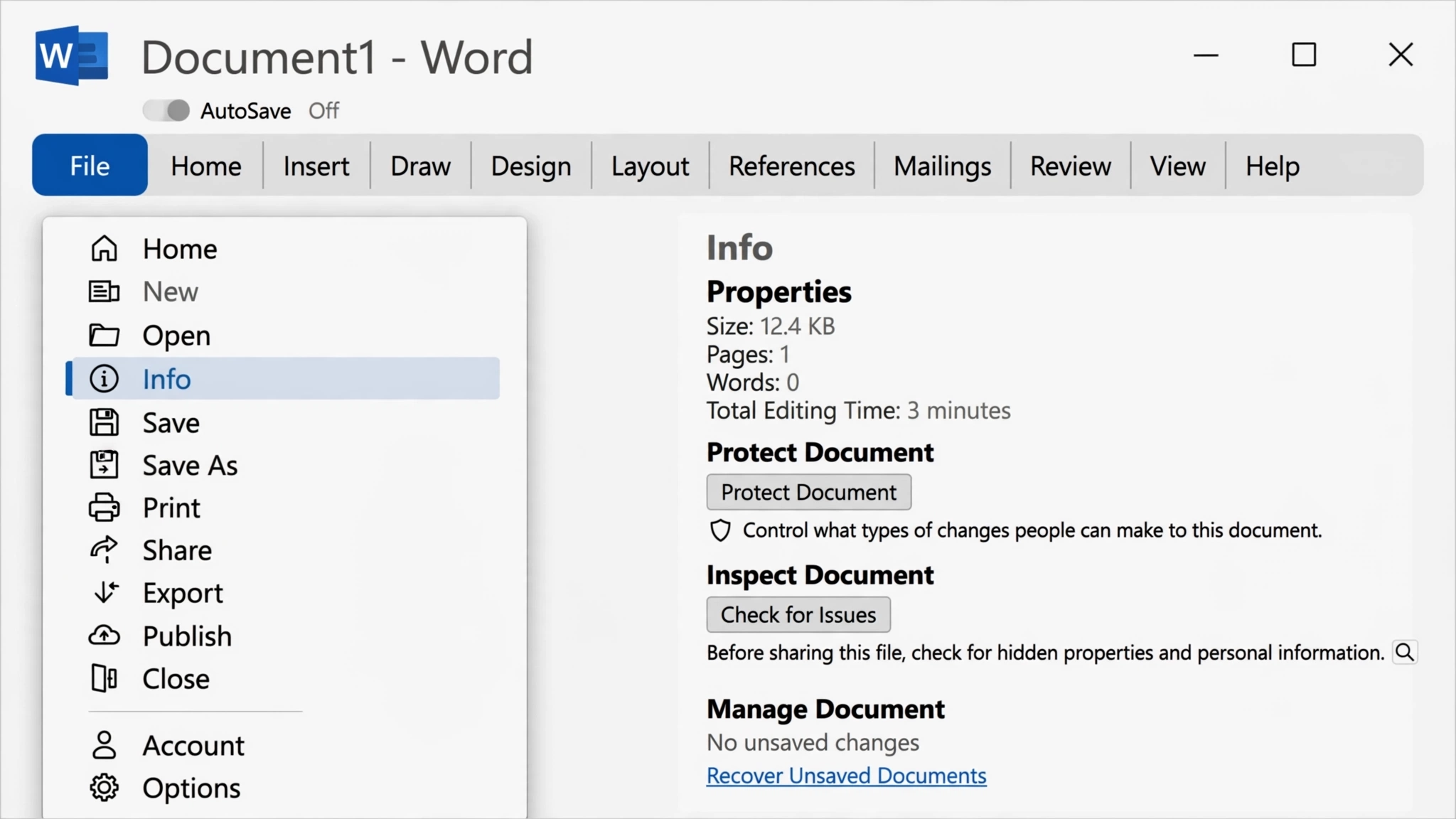
Task: Minimize the Word window
Action: (x=1206, y=55)
